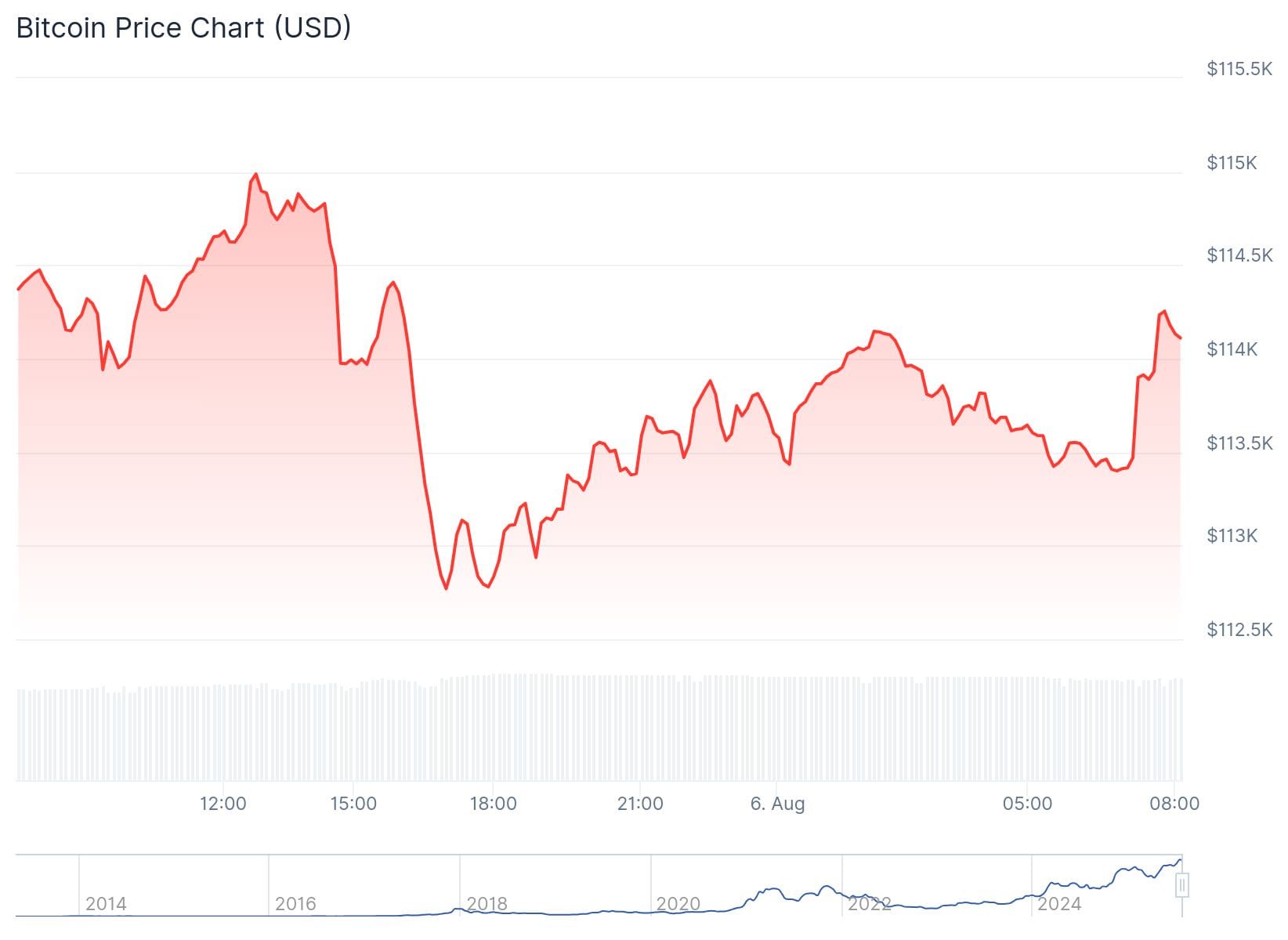Click the $113K price axis label
Screen dimensions: 1288x940
tap(1232, 536)
